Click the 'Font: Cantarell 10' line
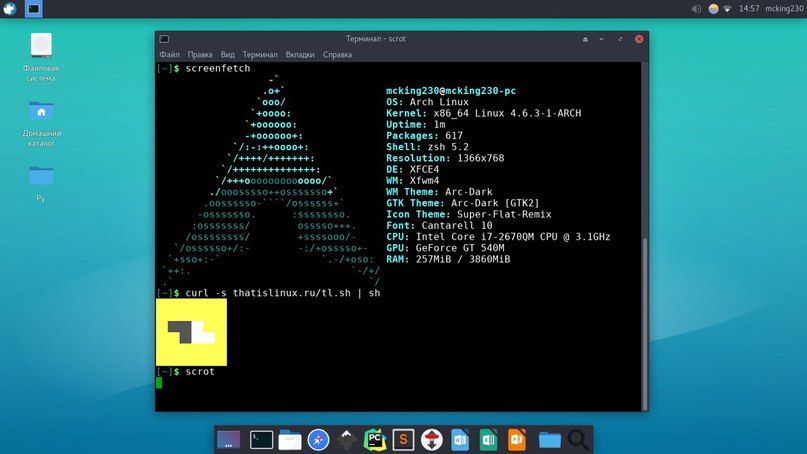The image size is (807, 454). 439,225
